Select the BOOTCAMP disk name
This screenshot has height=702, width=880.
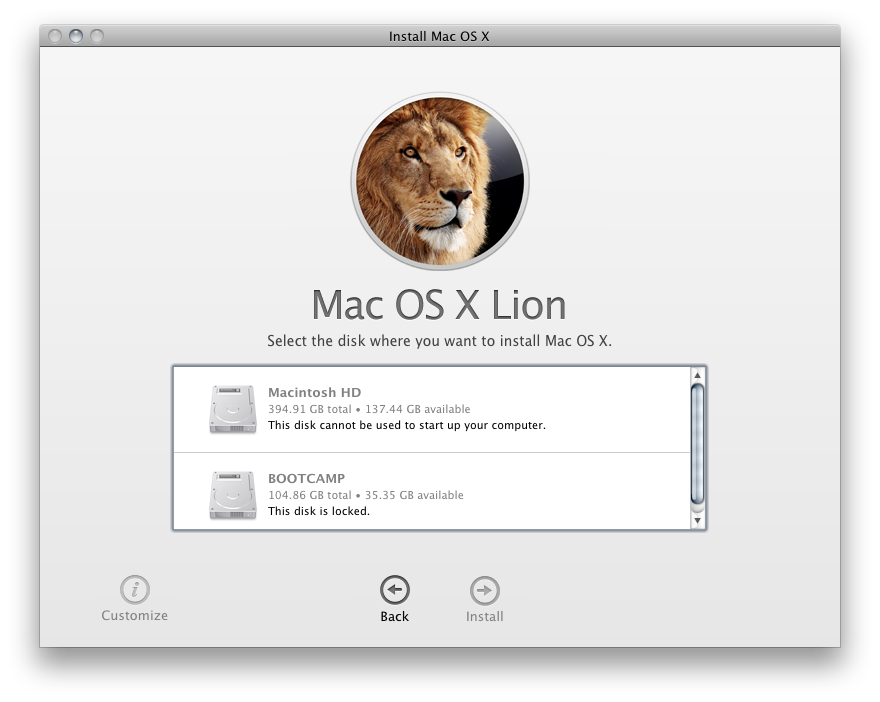(306, 478)
